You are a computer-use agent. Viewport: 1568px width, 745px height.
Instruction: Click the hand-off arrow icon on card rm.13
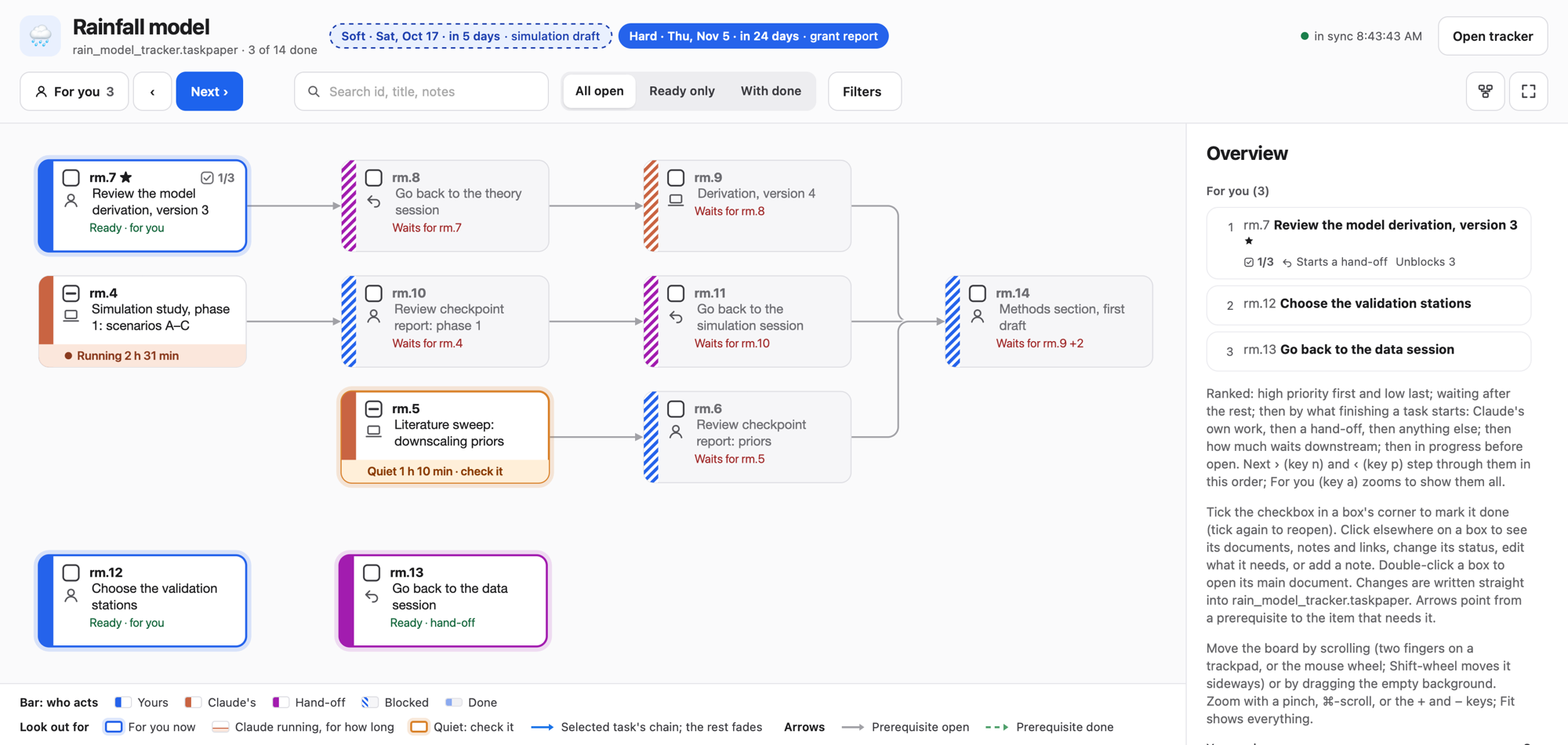coord(372,597)
